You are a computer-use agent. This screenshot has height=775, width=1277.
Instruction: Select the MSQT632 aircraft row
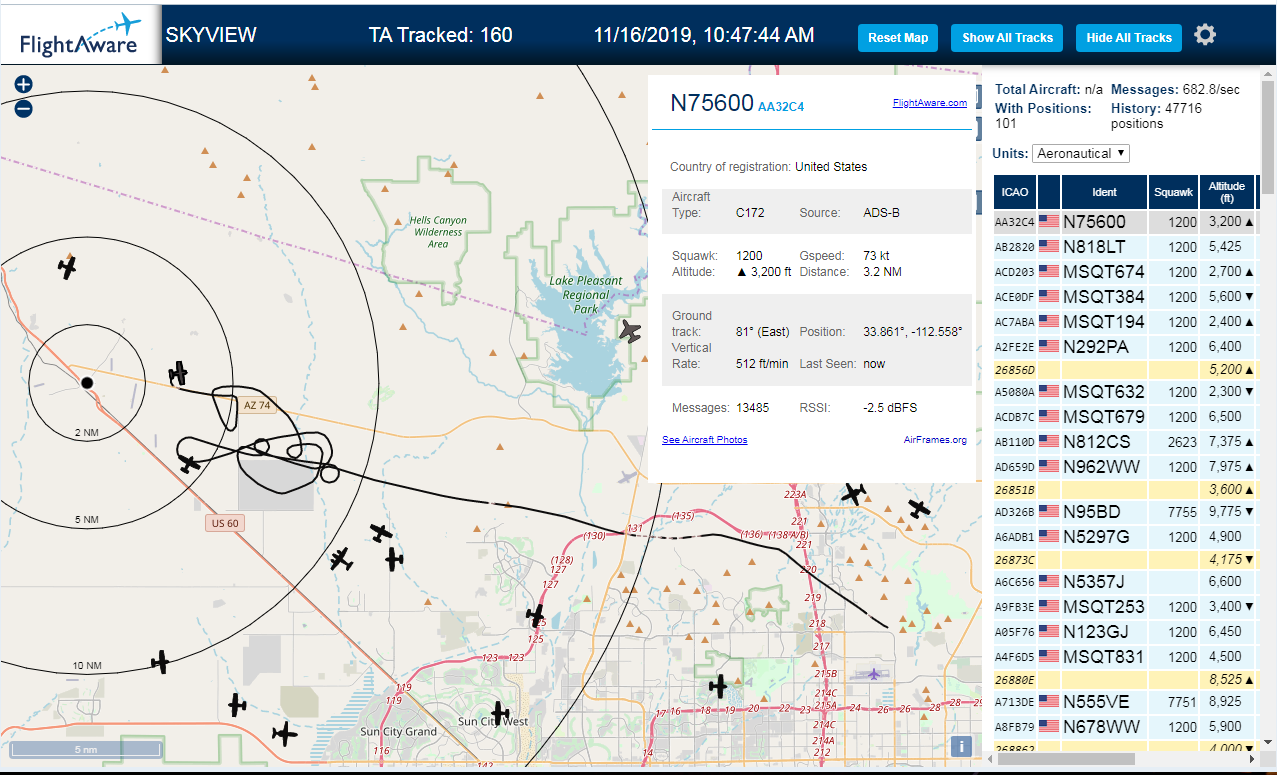click(1125, 392)
